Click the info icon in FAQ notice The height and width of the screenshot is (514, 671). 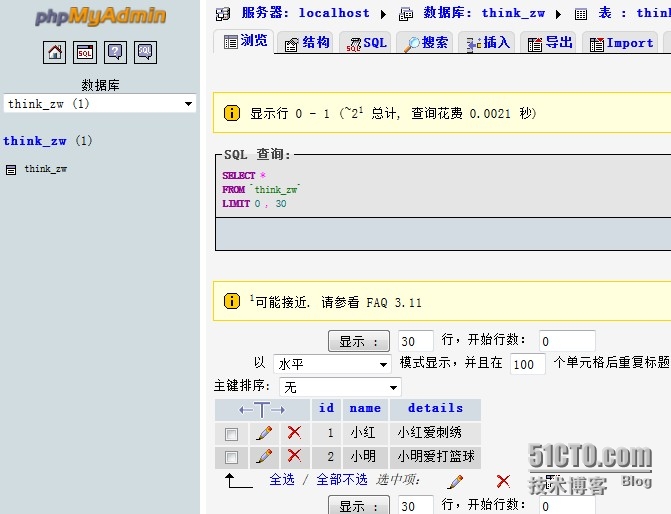(x=232, y=301)
